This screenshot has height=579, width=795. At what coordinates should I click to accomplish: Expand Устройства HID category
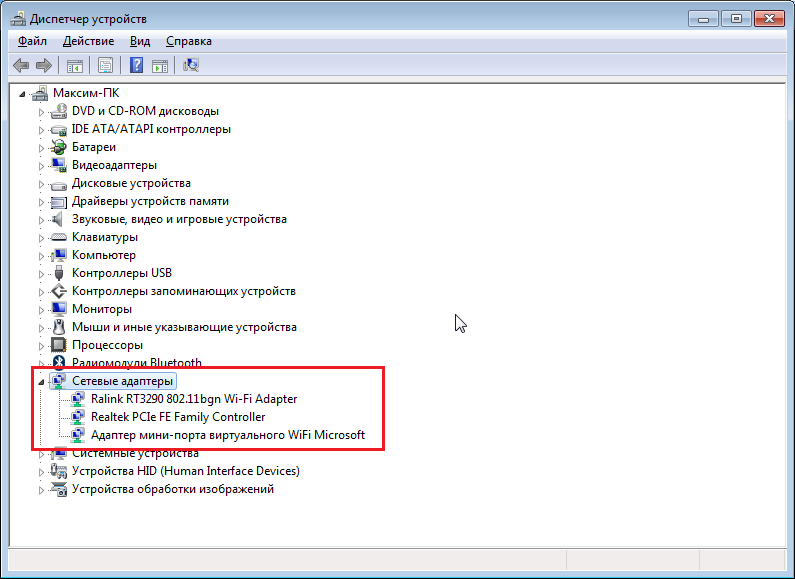pos(41,472)
